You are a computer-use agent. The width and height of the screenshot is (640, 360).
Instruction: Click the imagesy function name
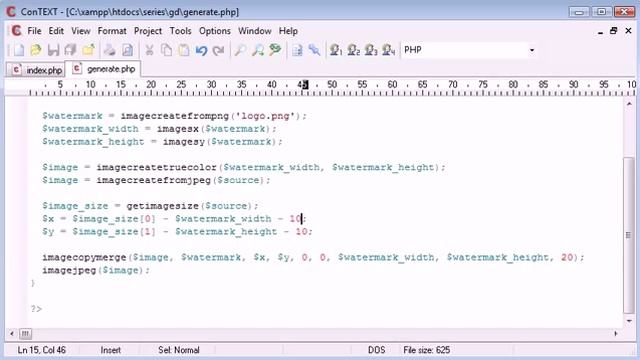click(x=184, y=142)
